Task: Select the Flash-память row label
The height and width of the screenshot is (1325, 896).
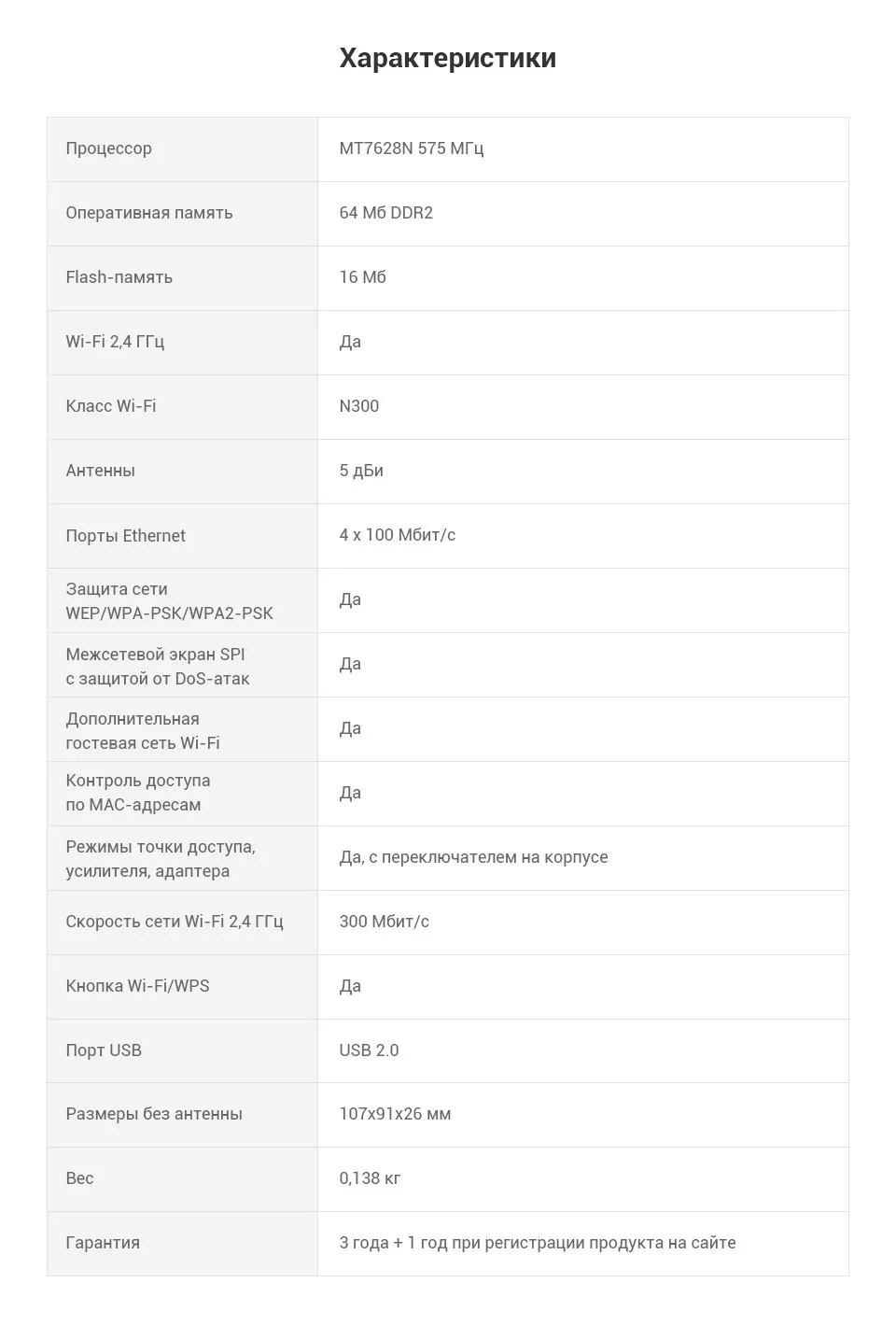Action: coord(119,277)
